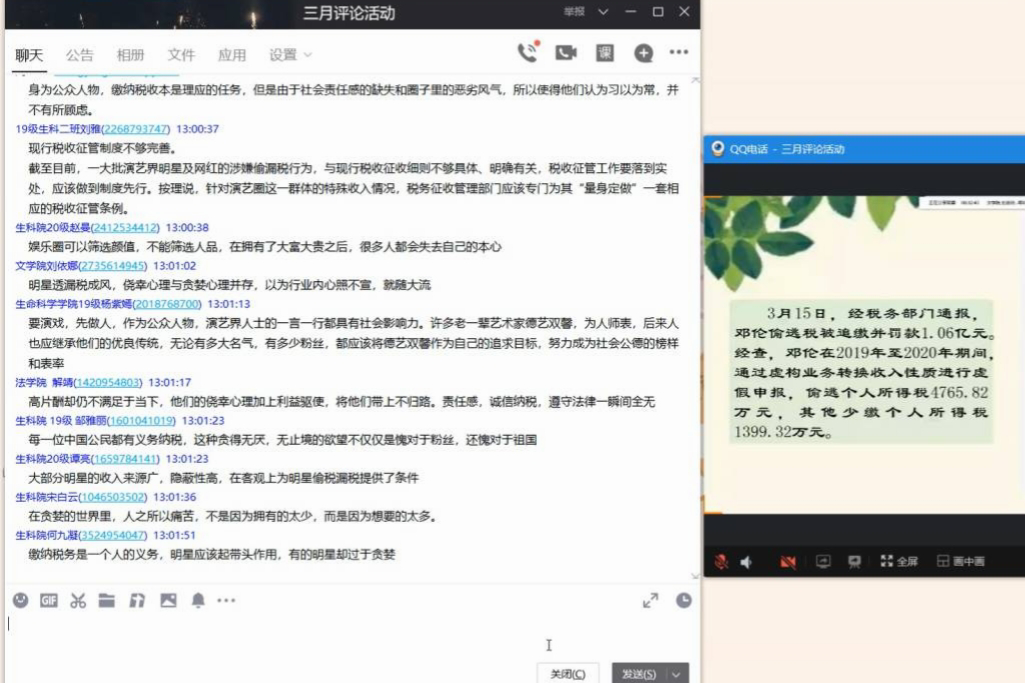
Task: Start a group voice call
Action: click(527, 53)
